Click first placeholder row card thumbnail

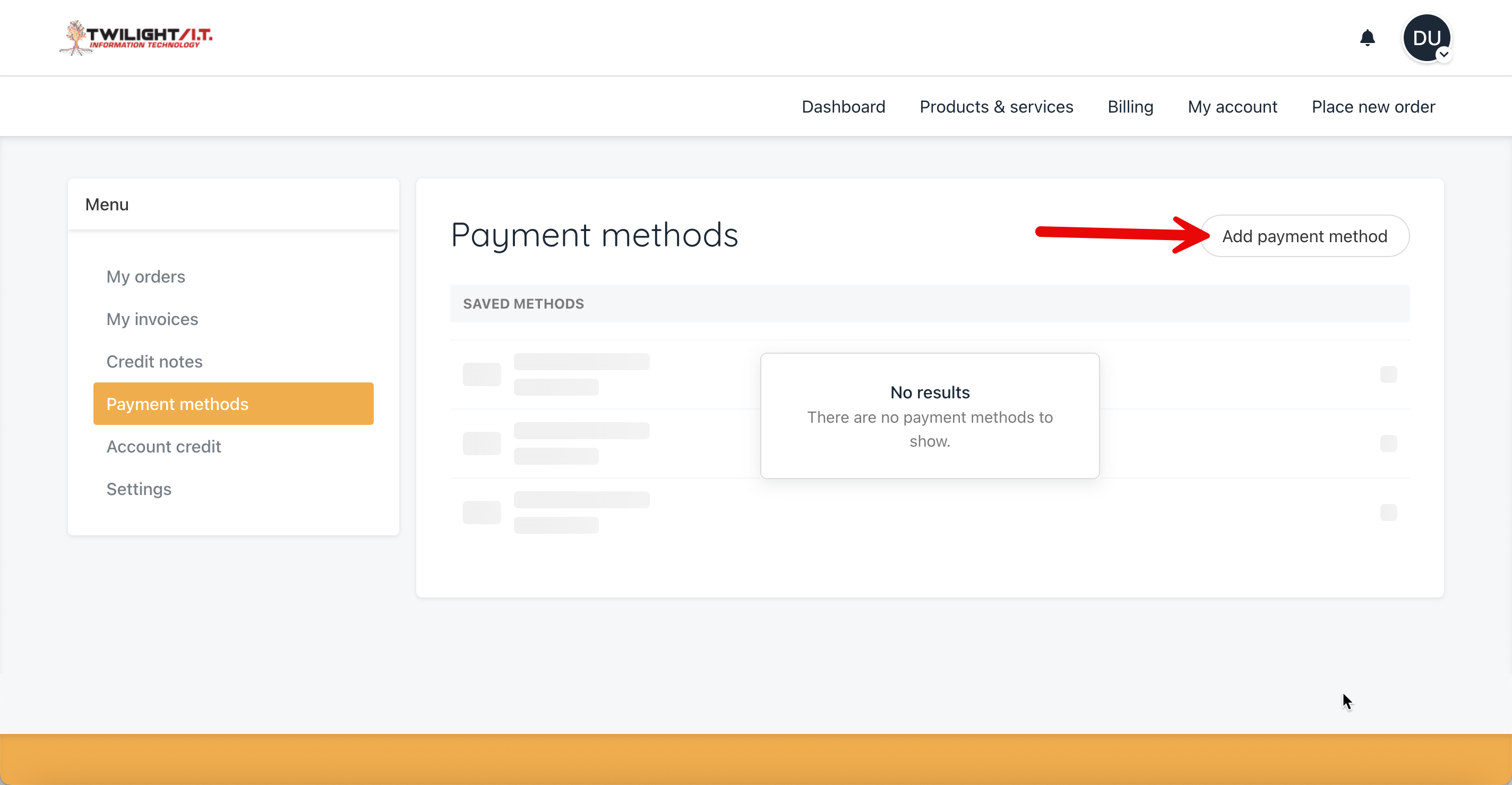482,374
